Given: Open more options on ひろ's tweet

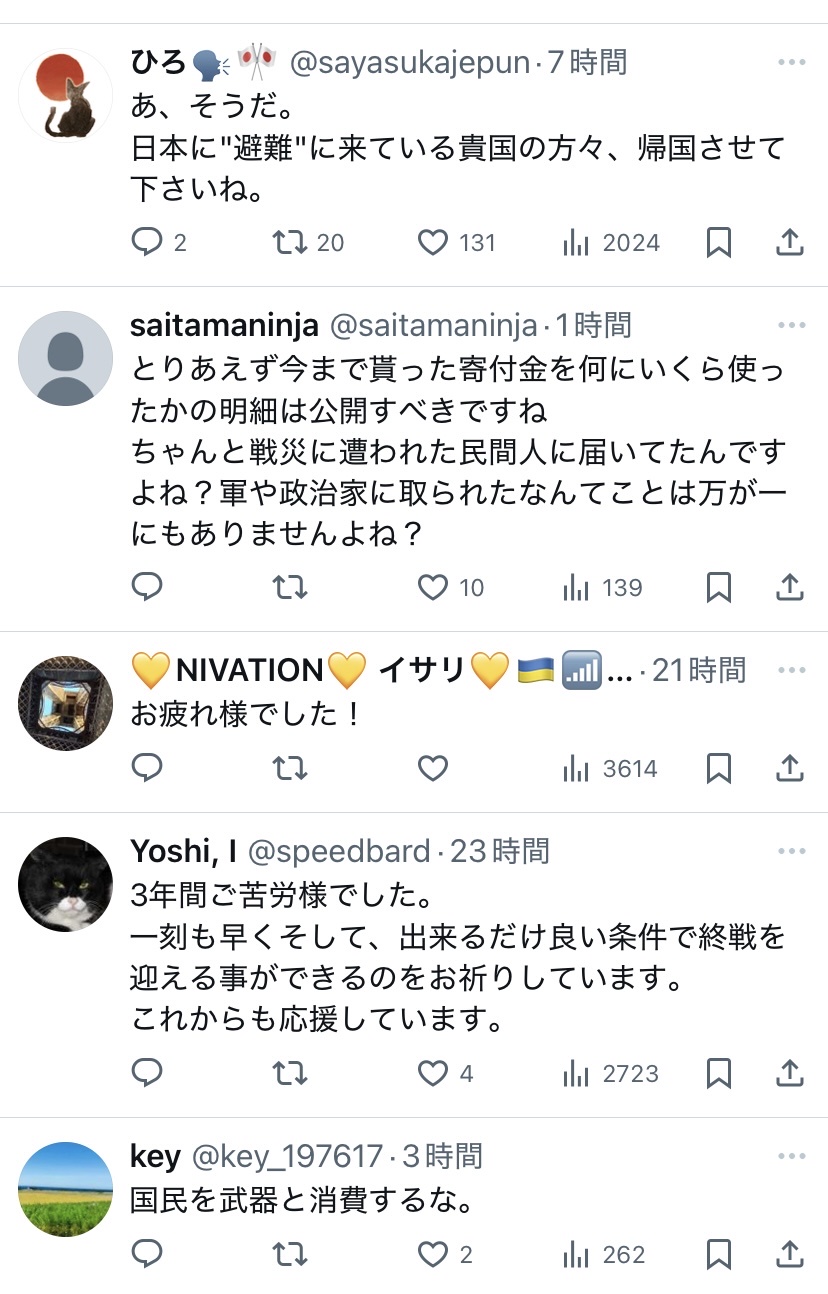Looking at the screenshot, I should 791,63.
